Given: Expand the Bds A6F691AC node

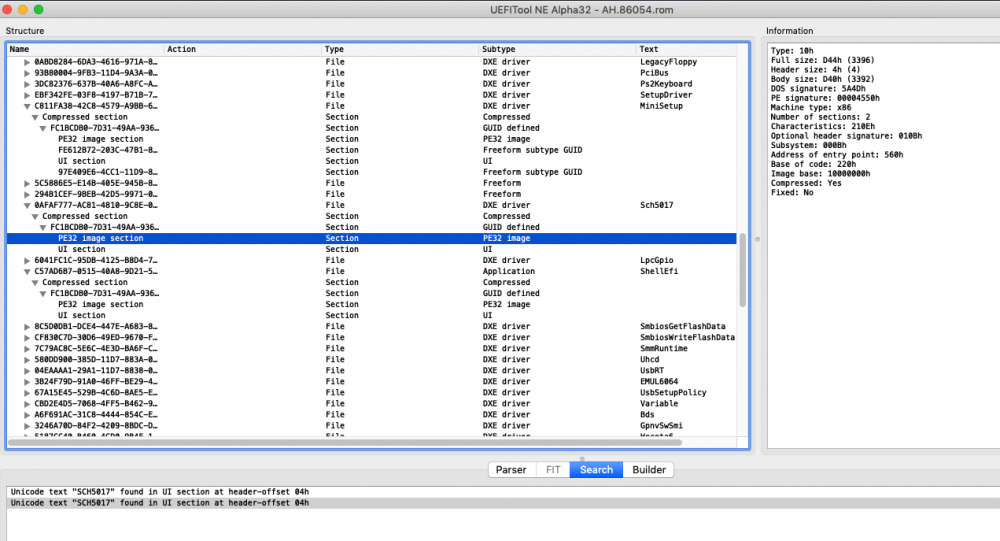Looking at the screenshot, I should click(x=27, y=415).
